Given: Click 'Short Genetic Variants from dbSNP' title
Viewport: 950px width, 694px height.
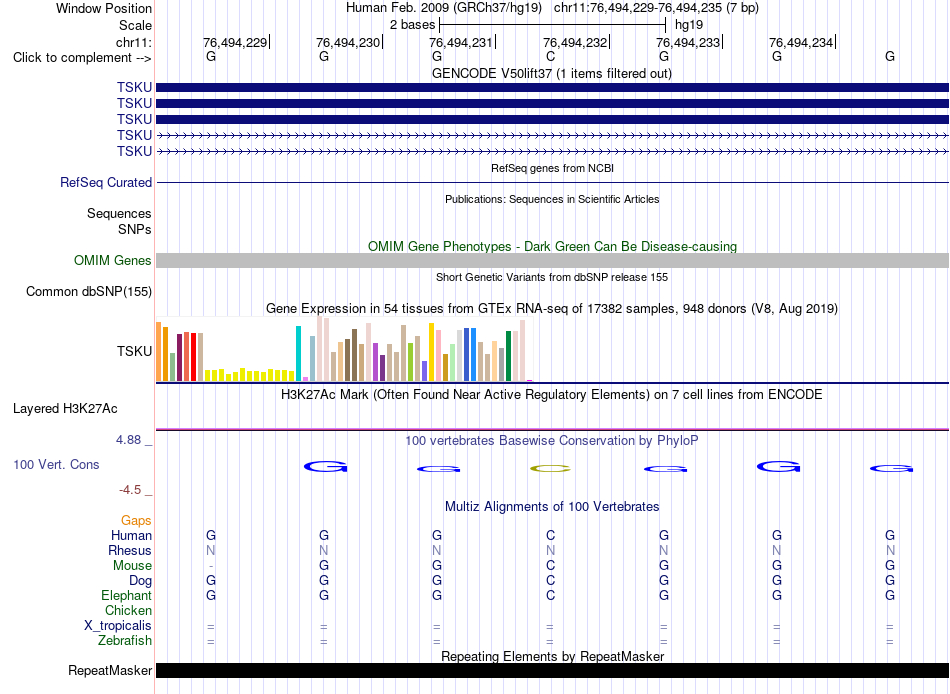Looking at the screenshot, I should (552, 277).
